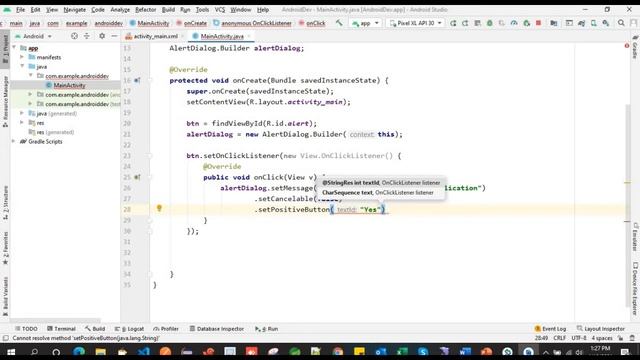Click the green Debug bug icon
Viewport: 640px width, 360px height.
[x=489, y=23]
